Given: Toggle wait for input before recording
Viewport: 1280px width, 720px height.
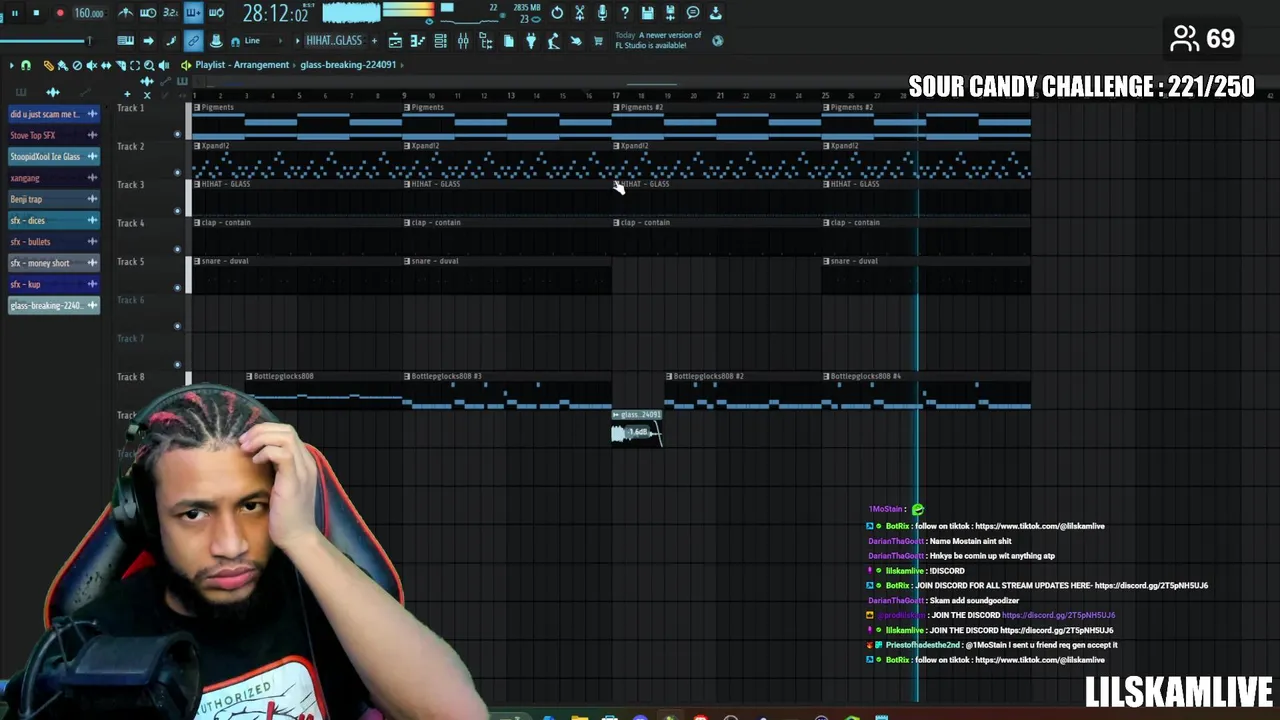Looking at the screenshot, I should tap(148, 13).
